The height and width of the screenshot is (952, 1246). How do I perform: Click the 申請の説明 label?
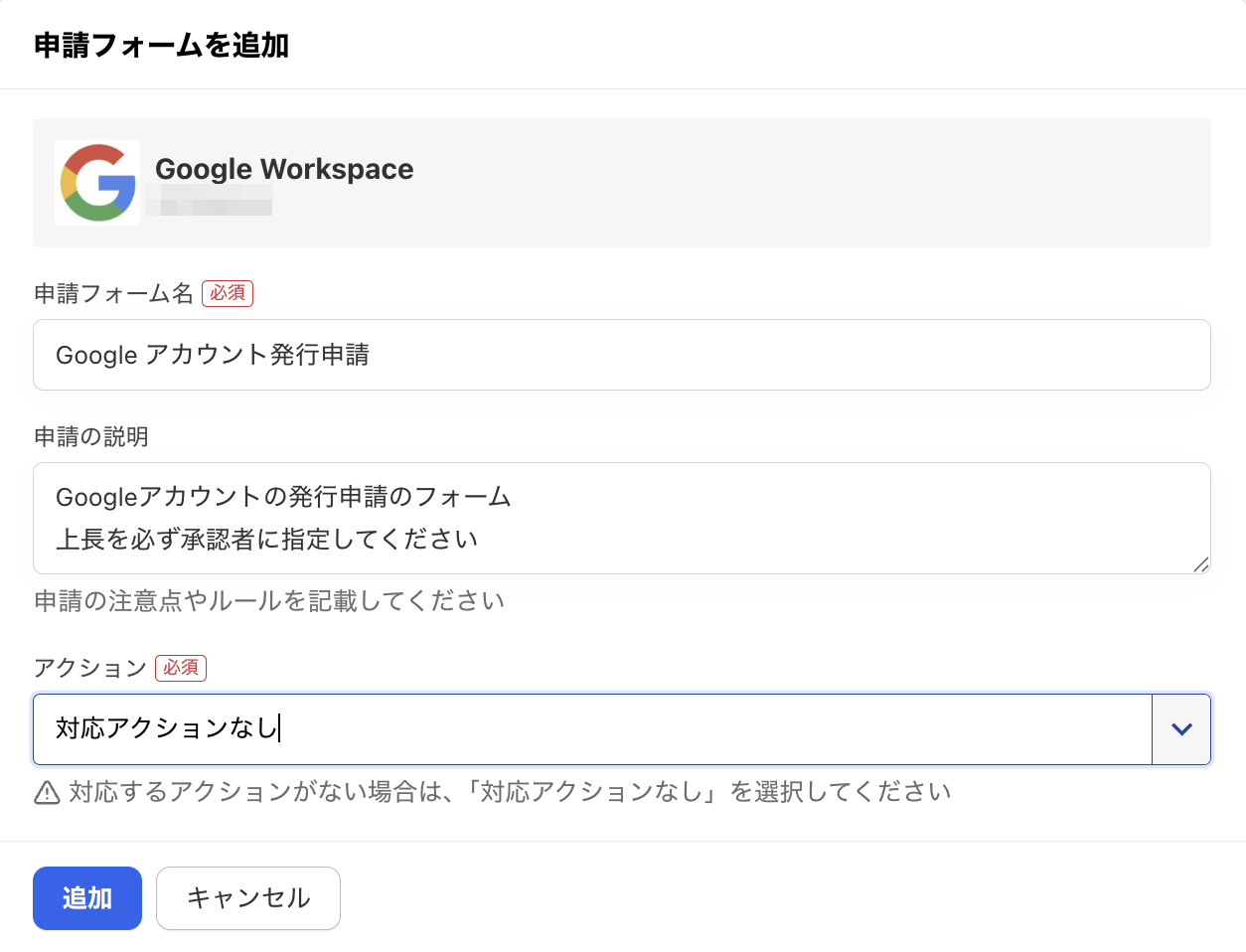91,436
